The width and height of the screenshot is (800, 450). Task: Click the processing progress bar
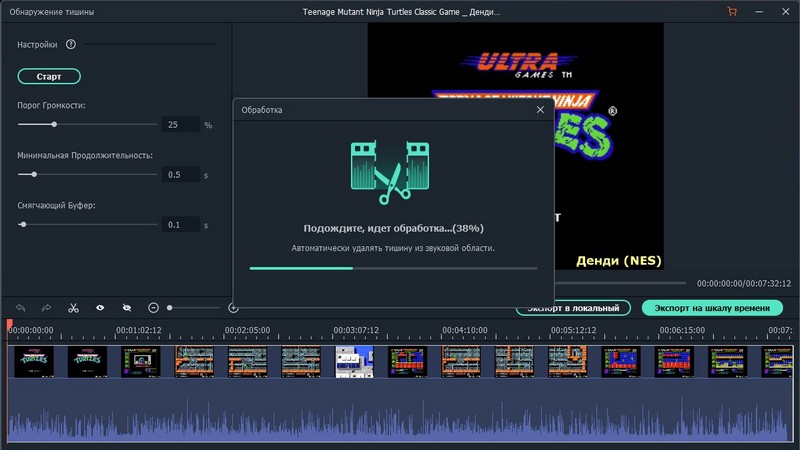(x=393, y=268)
